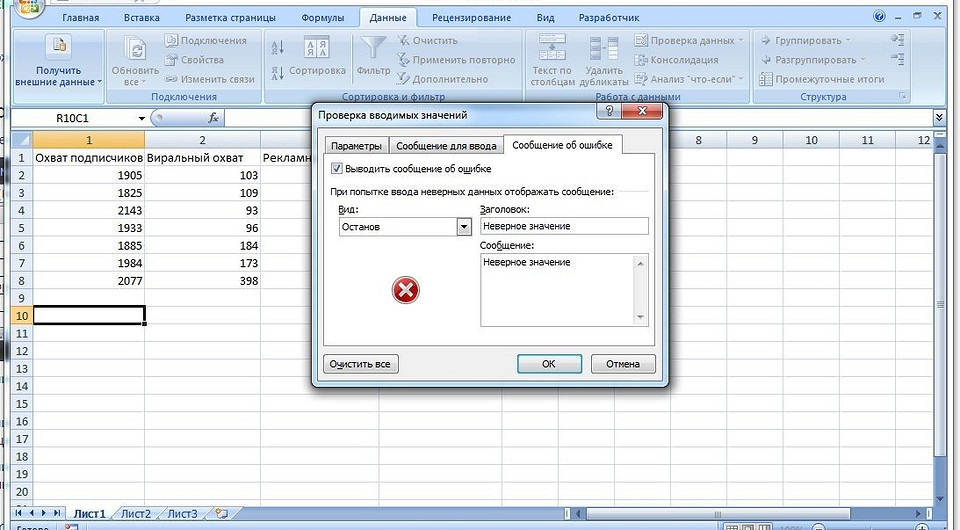Click the fx insert function icon
Viewport: 960px width, 530px height.
pyautogui.click(x=213, y=118)
